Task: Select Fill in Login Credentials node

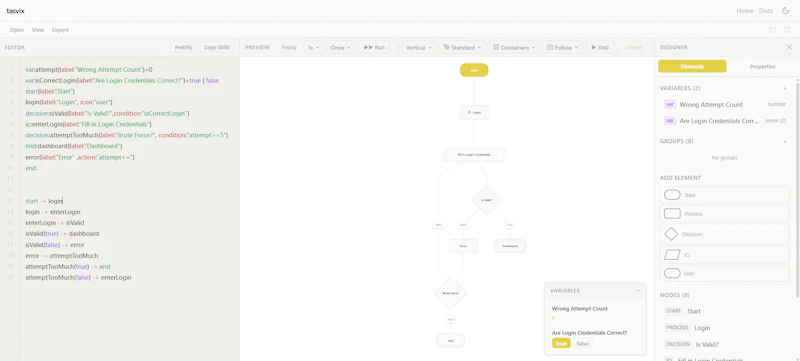Action: tap(474, 154)
